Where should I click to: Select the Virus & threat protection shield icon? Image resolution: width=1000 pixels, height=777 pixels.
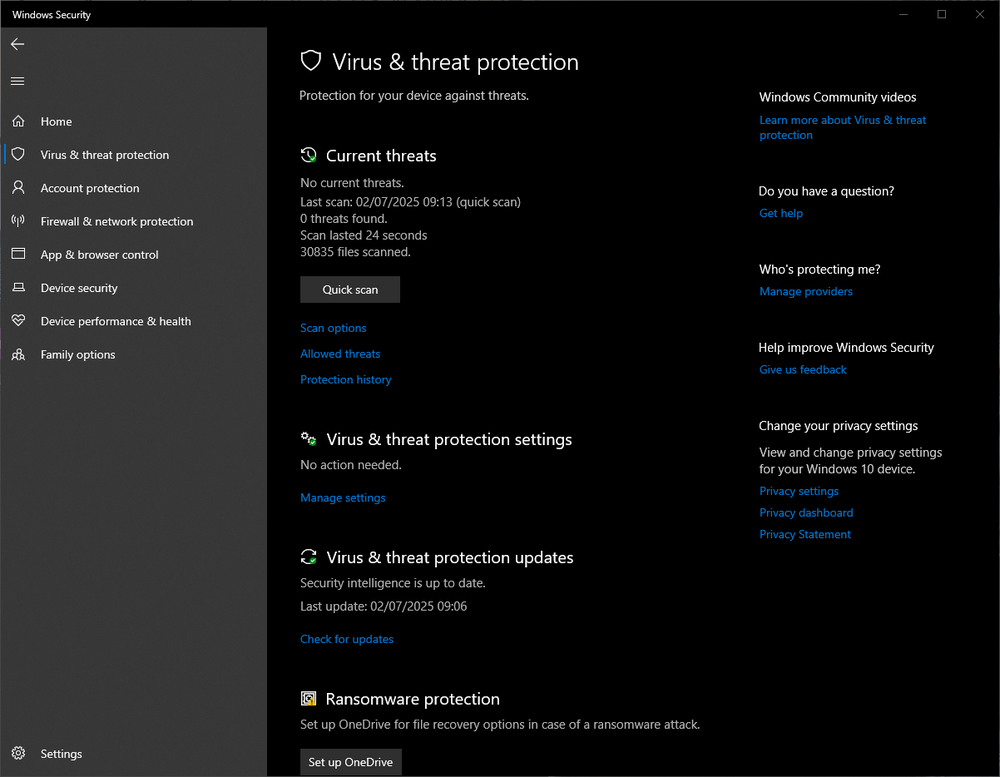(18, 155)
